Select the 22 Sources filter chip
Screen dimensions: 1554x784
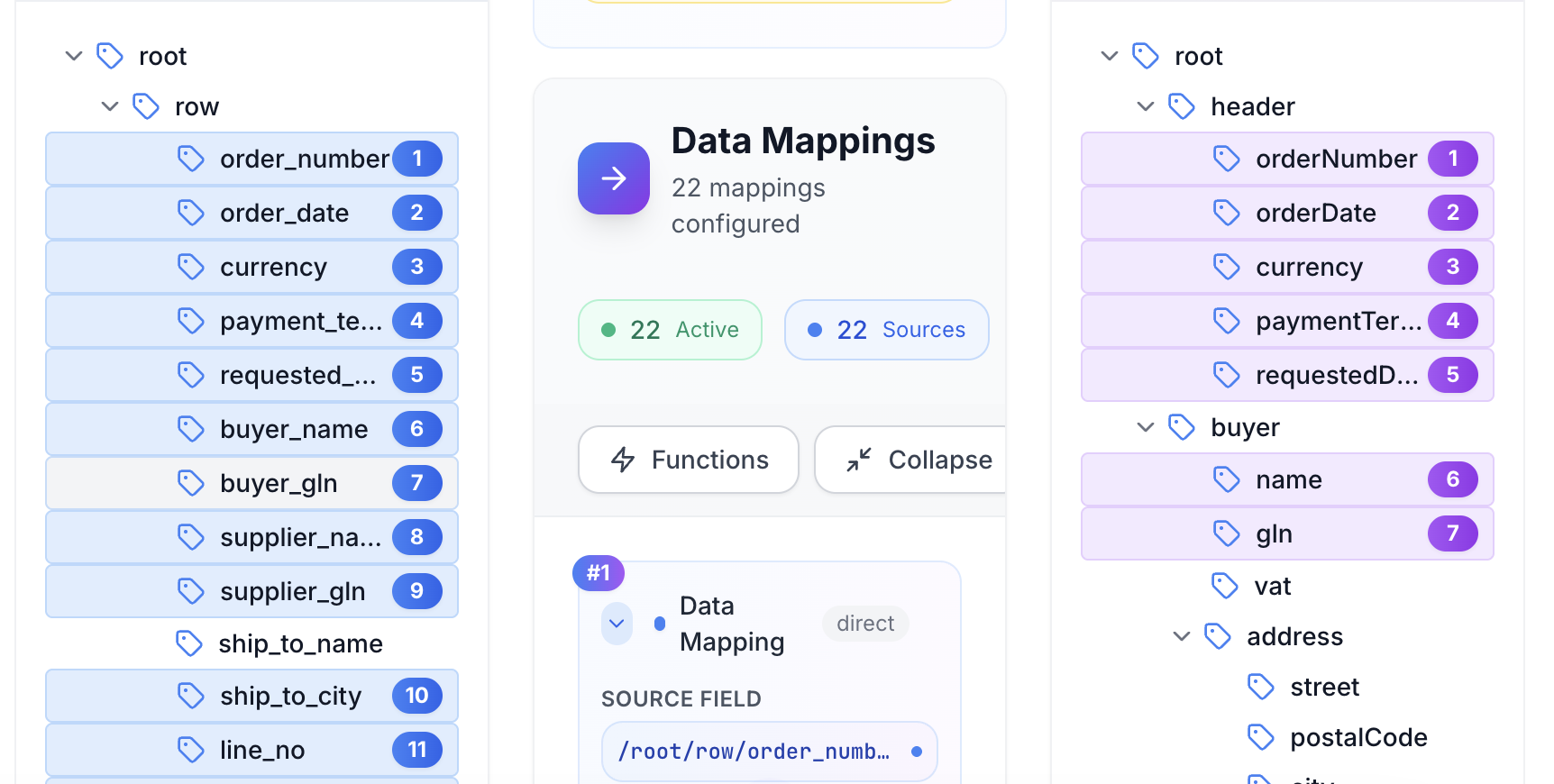[886, 330]
